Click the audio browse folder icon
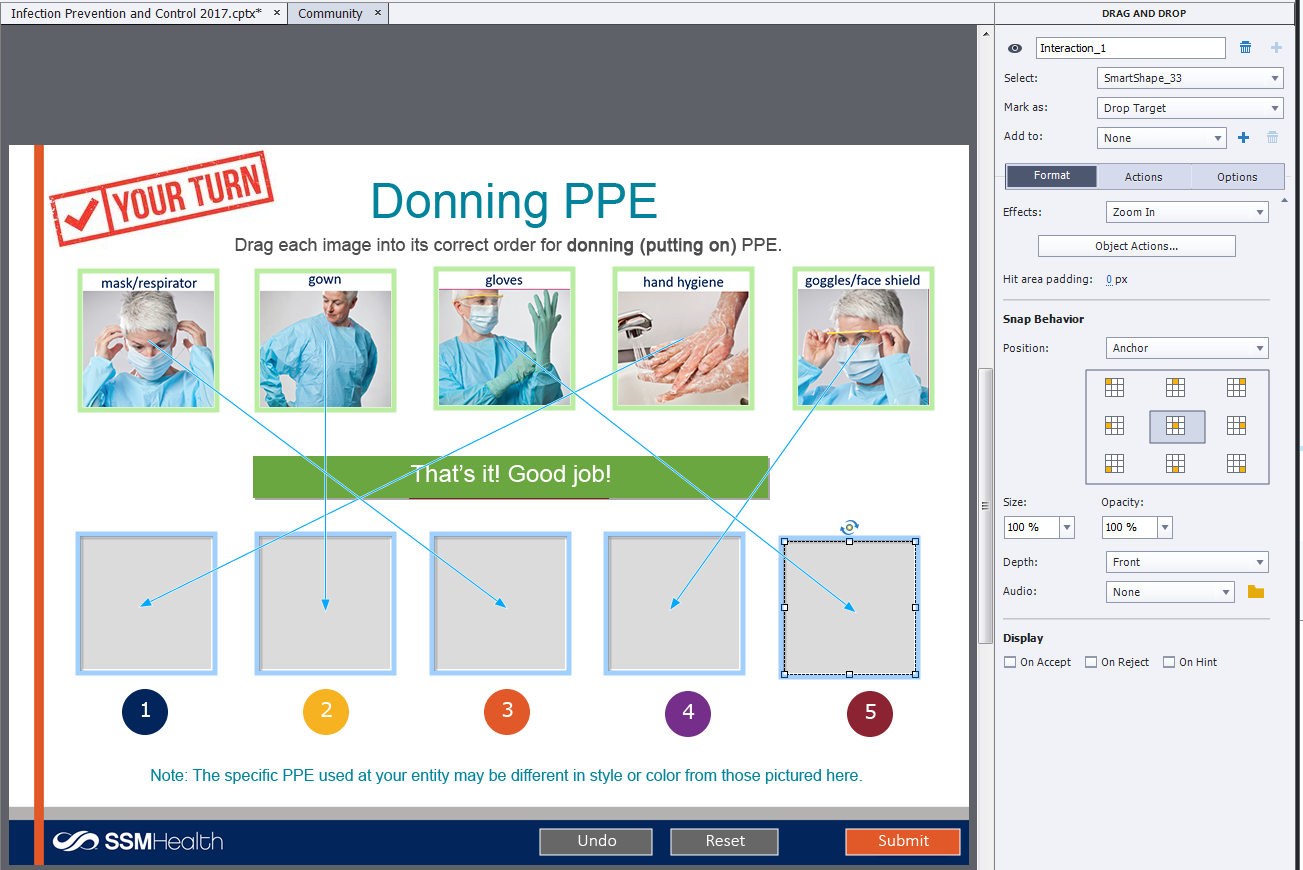Image resolution: width=1303 pixels, height=870 pixels. pos(1256,592)
